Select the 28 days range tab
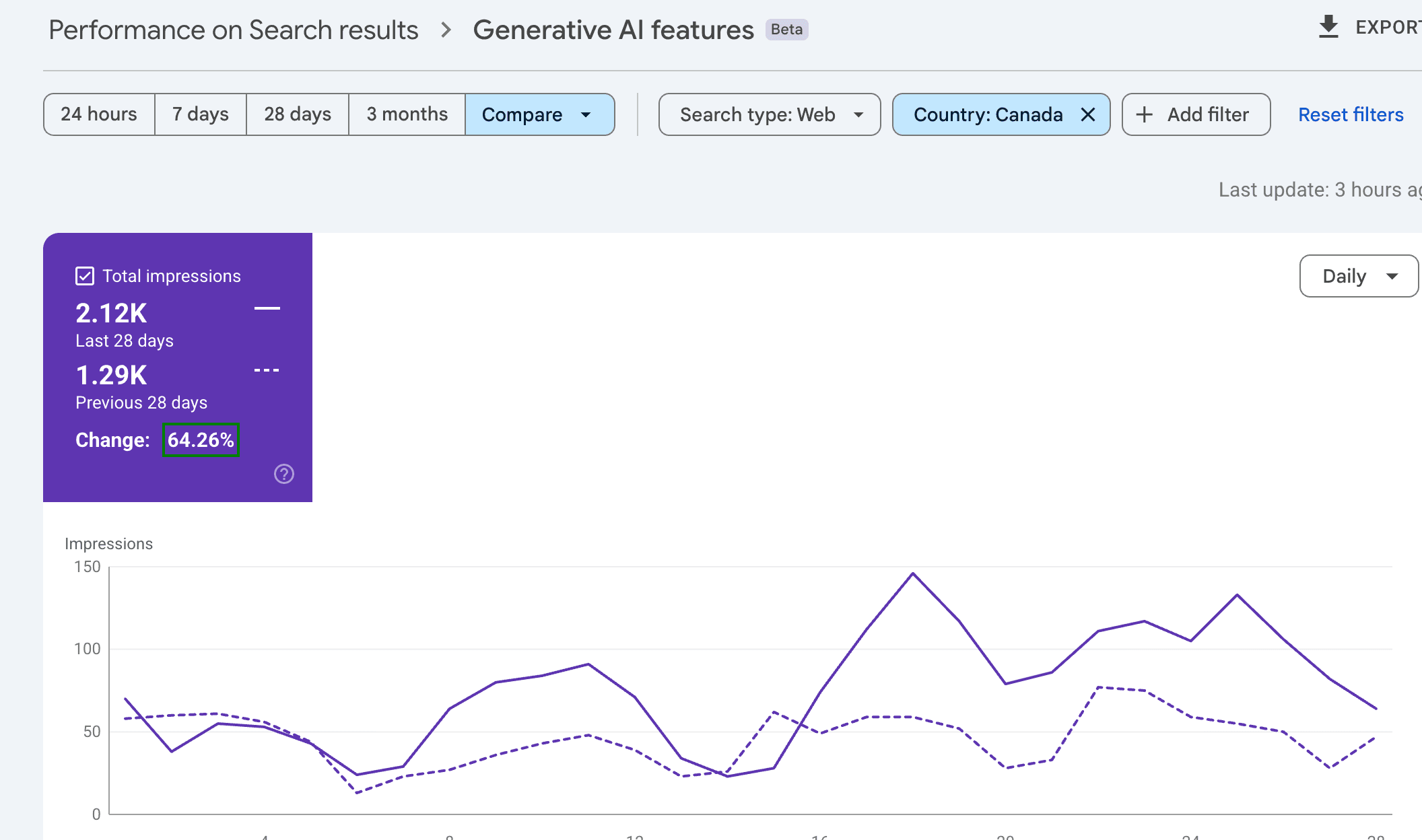Image resolution: width=1422 pixels, height=840 pixels. [298, 114]
